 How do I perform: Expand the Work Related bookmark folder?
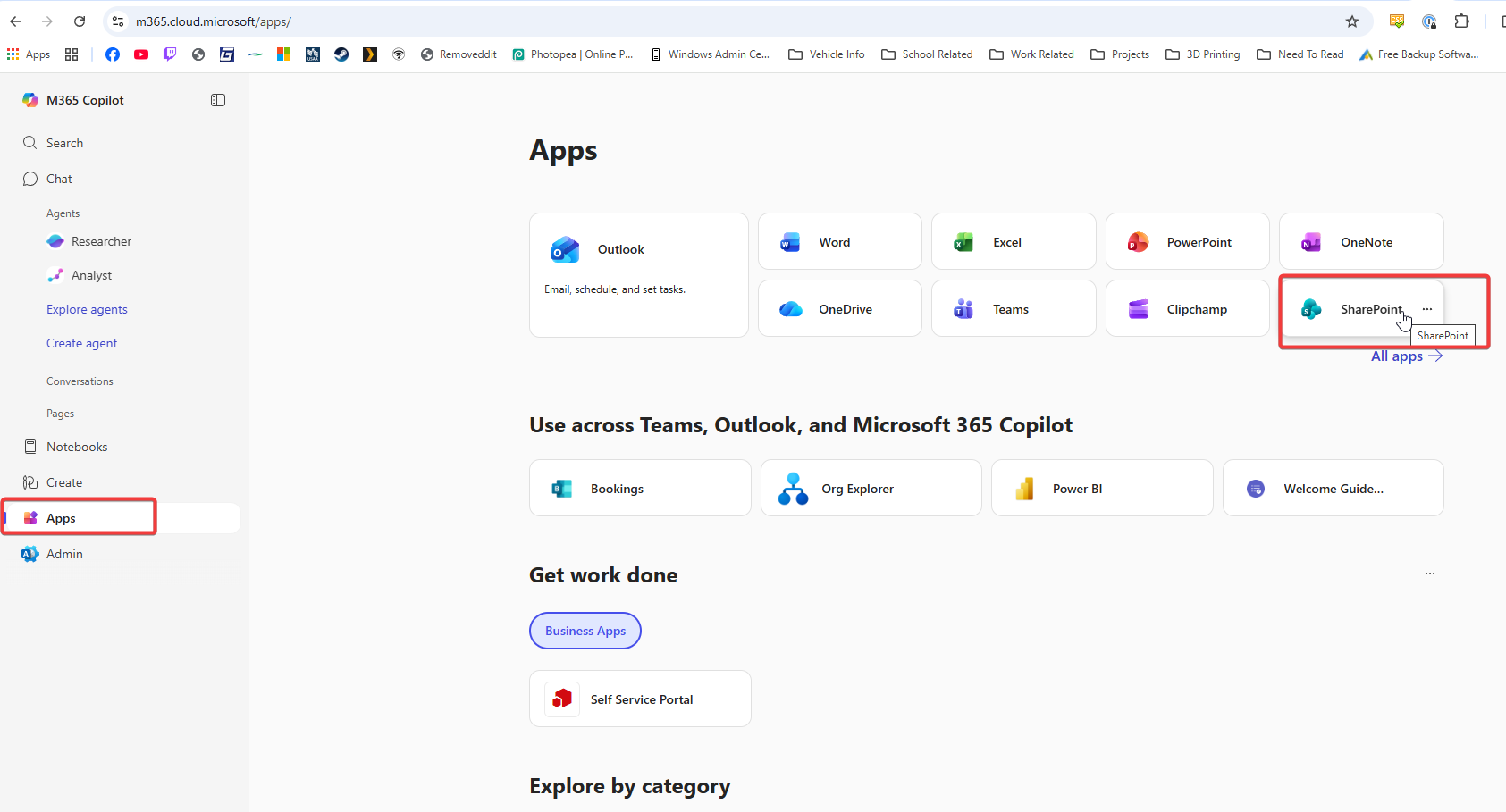tap(1032, 54)
